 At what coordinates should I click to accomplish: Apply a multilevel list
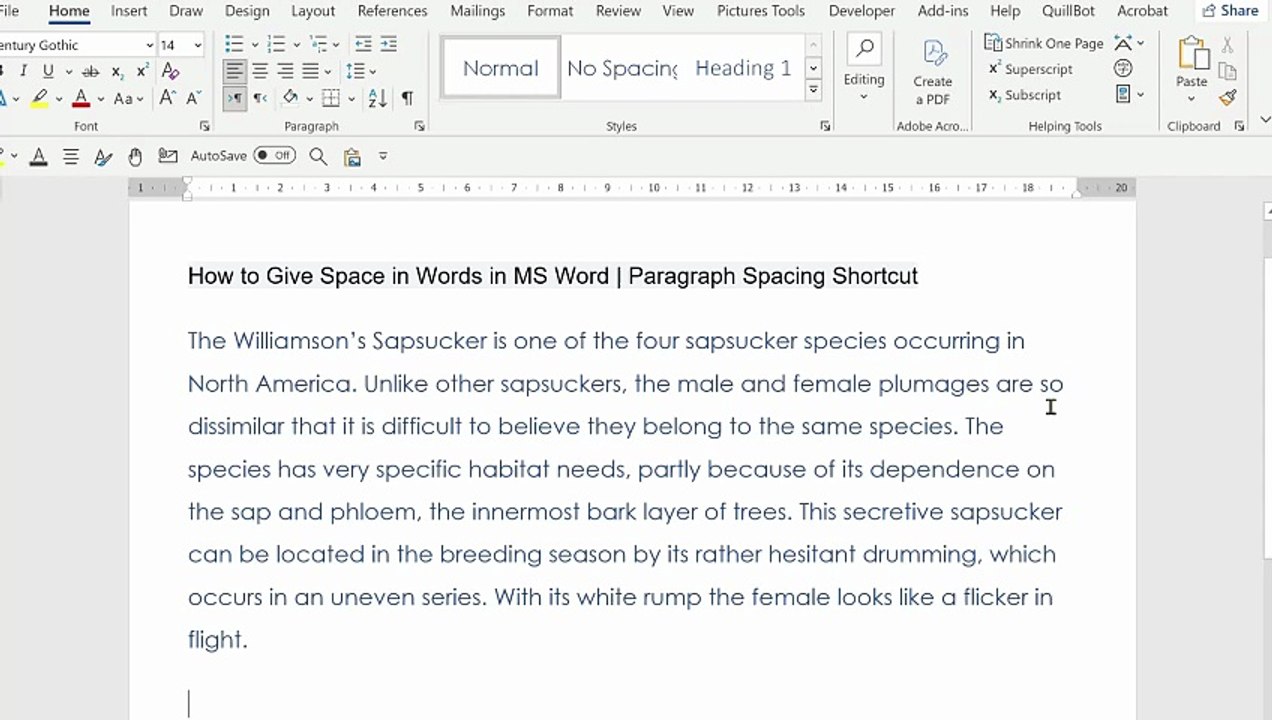pyautogui.click(x=318, y=44)
